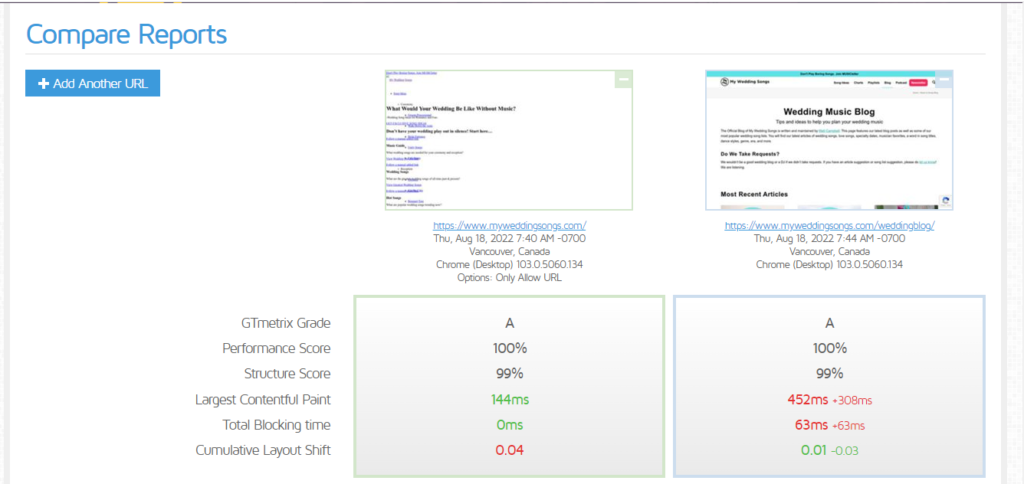Open the https://www.myweddingsongs.com/ link
This screenshot has width=1024, height=484.
[509, 225]
